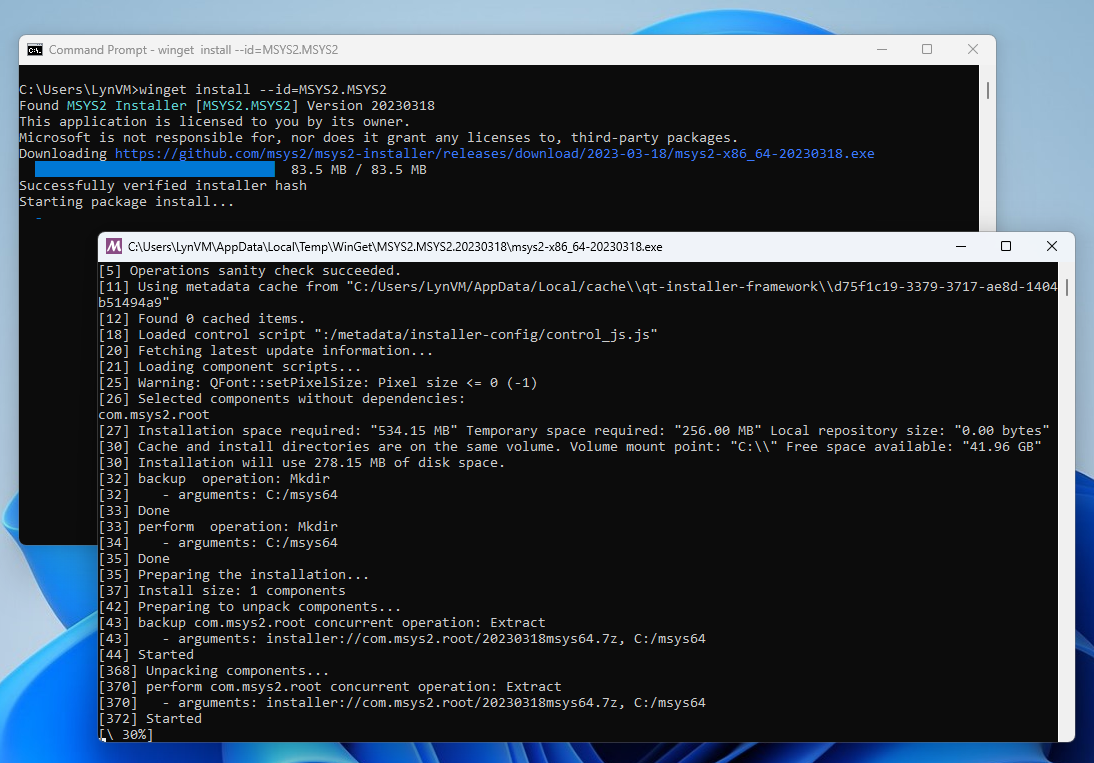Click the "Successfully verified installer hash" line

coord(165,185)
